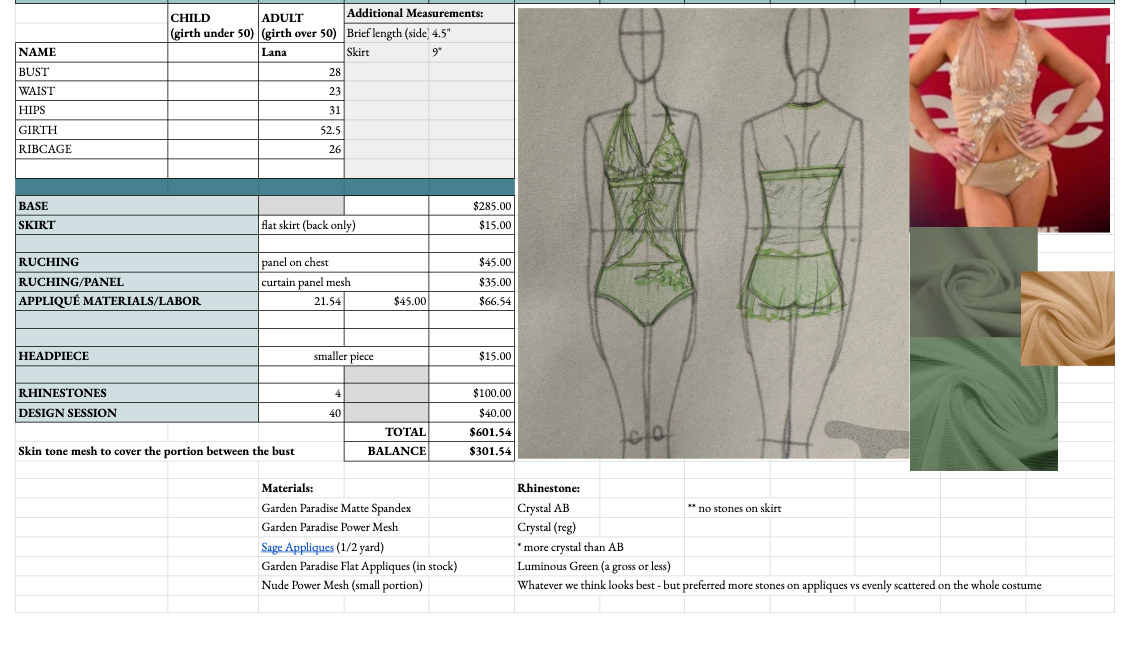The height and width of the screenshot is (650, 1148).
Task: Click the 'Additional Measurements:' header cell
Action: pyautogui.click(x=429, y=13)
